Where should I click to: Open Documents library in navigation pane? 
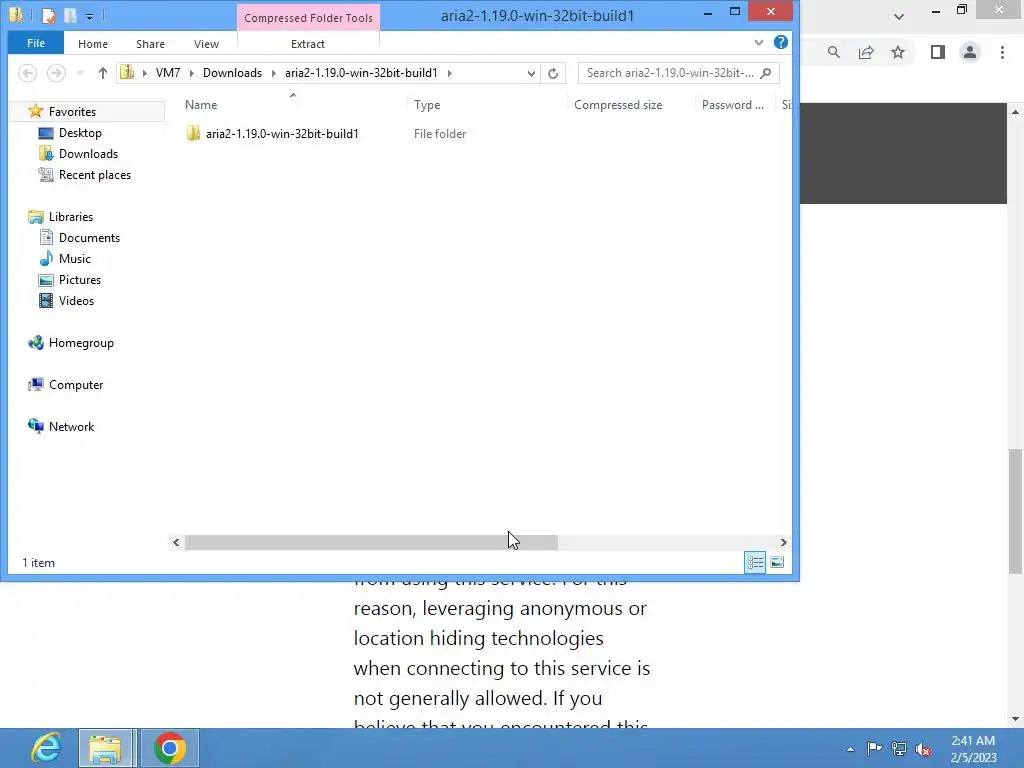(x=89, y=238)
